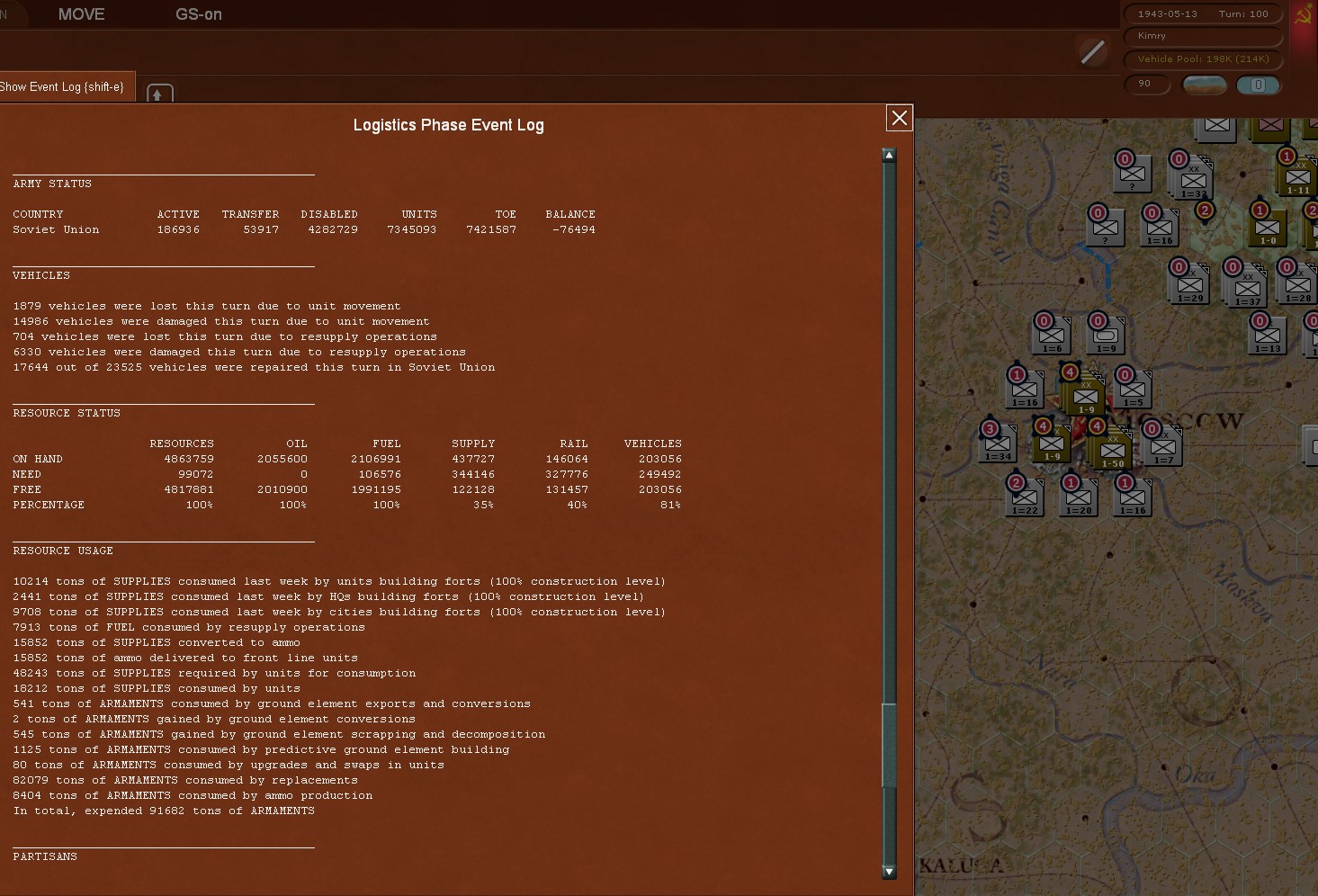Click the RESOURCE USAGE section heading

[63, 551]
